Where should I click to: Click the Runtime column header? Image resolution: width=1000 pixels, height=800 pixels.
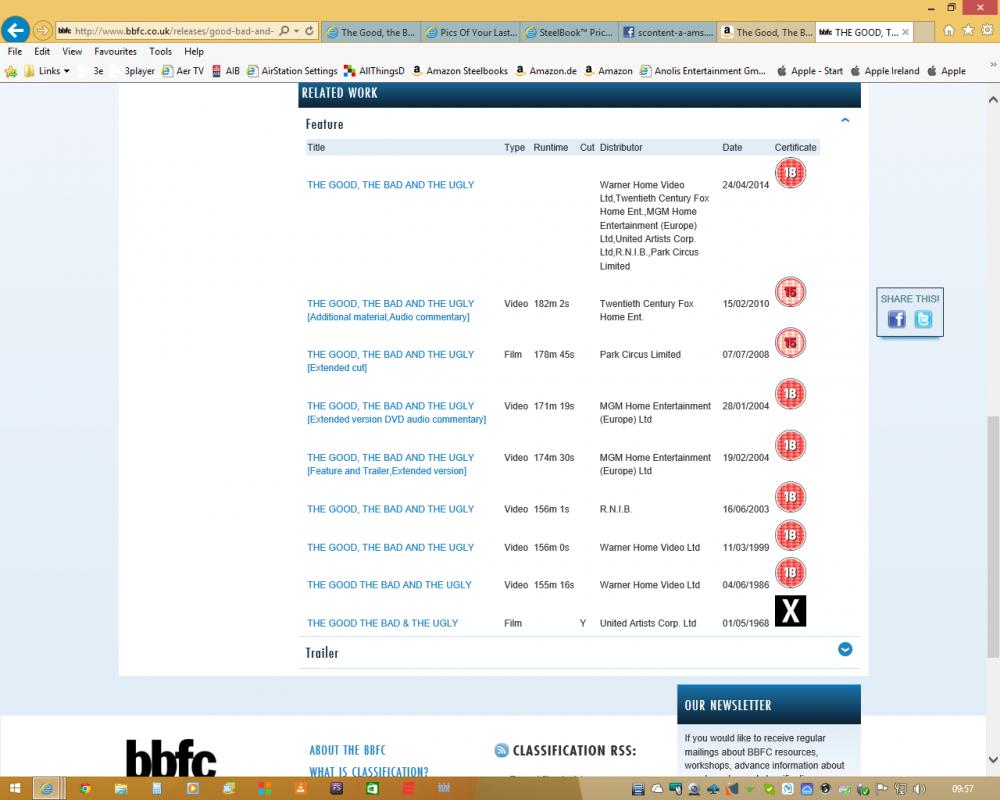coord(550,147)
